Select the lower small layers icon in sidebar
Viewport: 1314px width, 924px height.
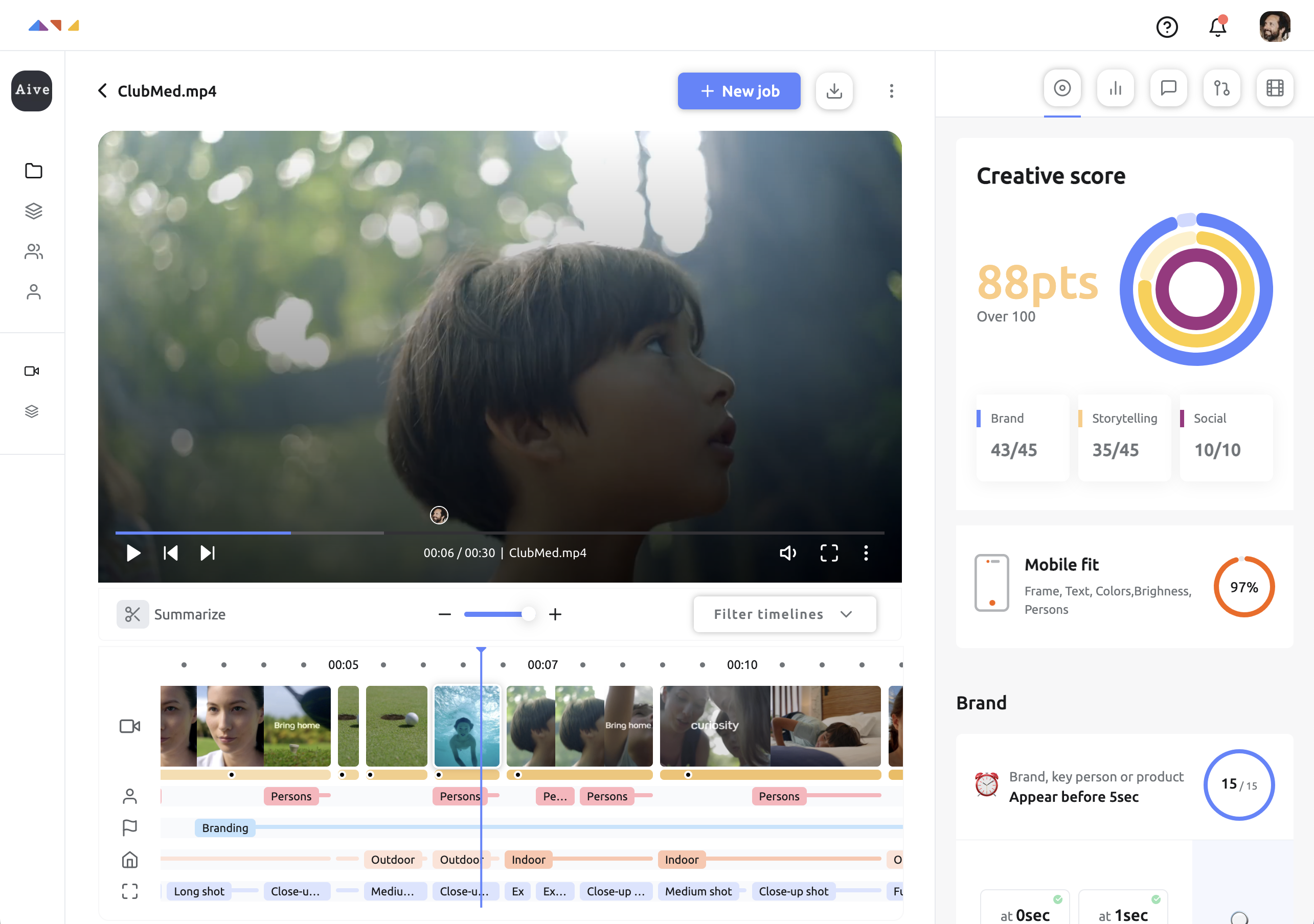pyautogui.click(x=32, y=411)
